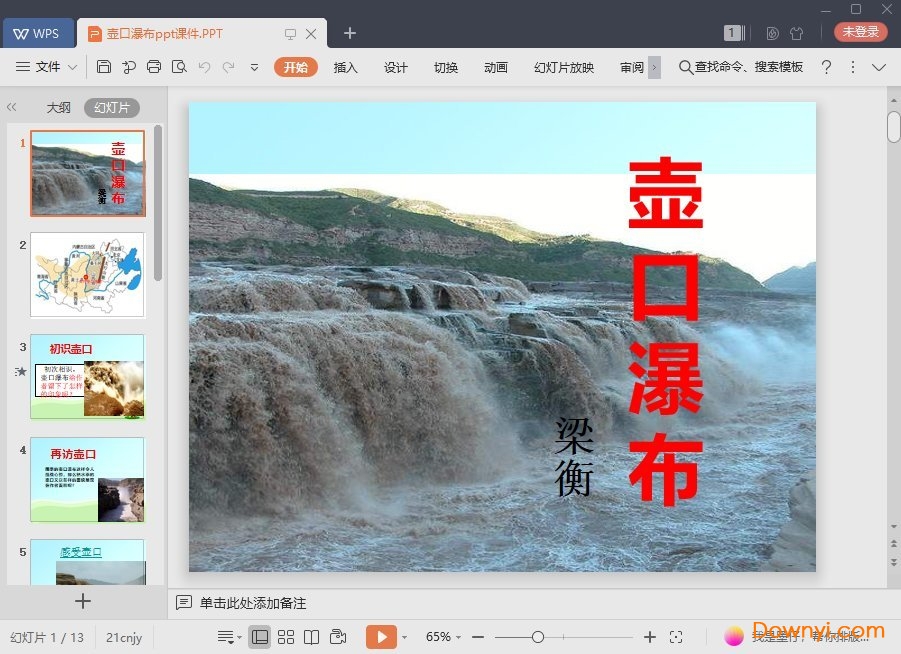Start slideshow with the play icon in status bar

tap(383, 636)
